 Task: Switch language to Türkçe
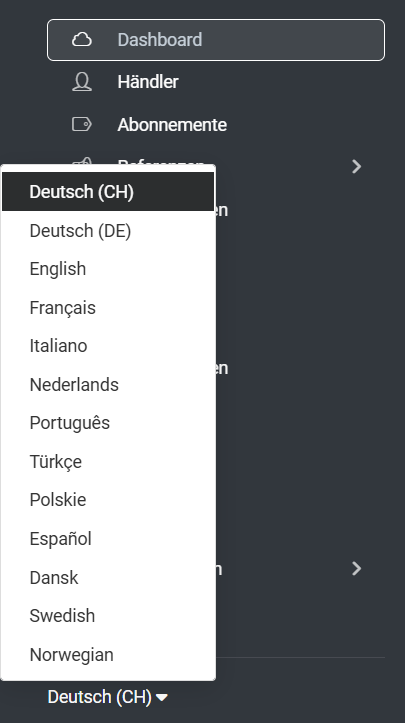point(108,462)
